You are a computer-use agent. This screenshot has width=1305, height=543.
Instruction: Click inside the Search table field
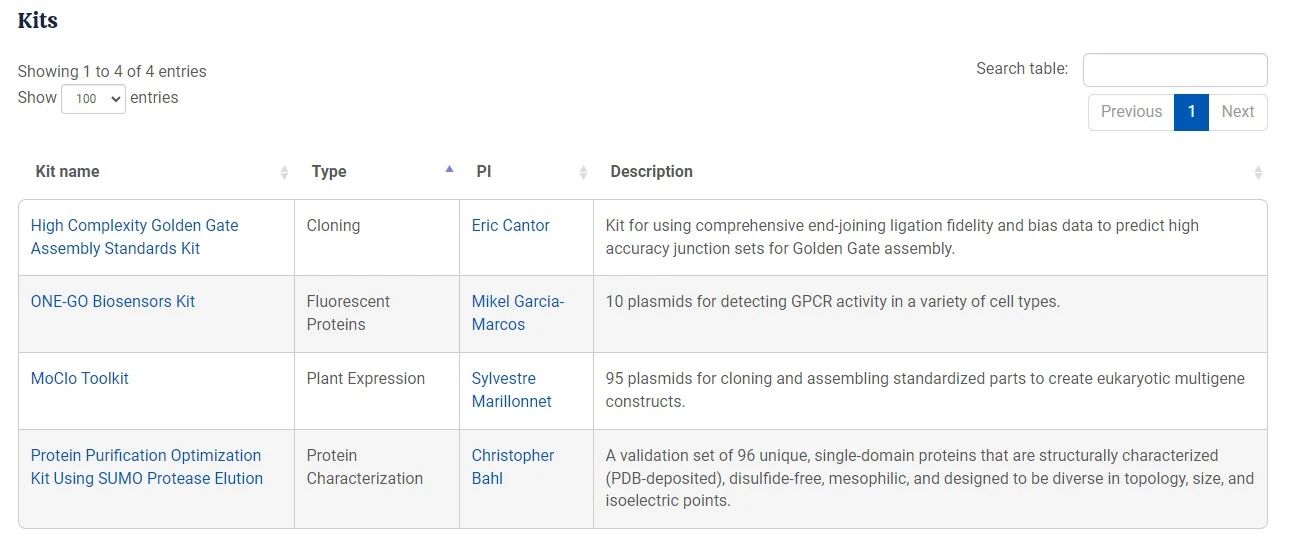click(1175, 70)
